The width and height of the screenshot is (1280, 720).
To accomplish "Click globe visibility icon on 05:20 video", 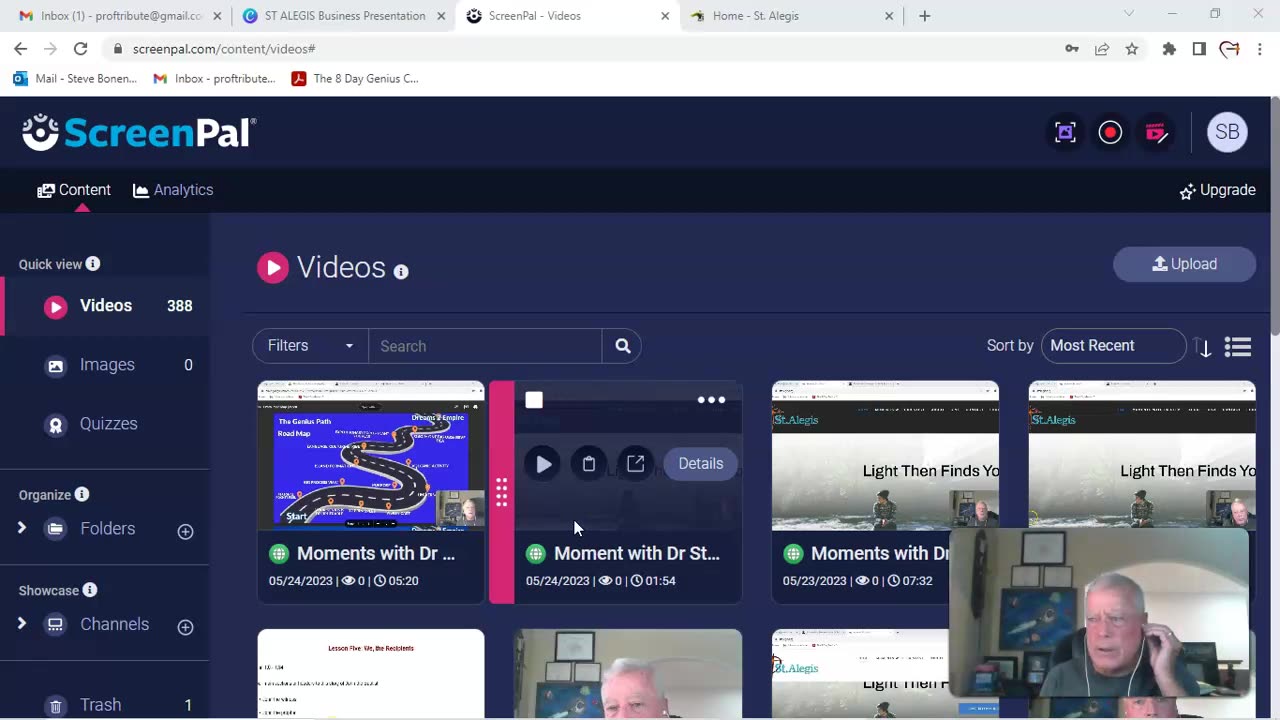I will pyautogui.click(x=279, y=553).
